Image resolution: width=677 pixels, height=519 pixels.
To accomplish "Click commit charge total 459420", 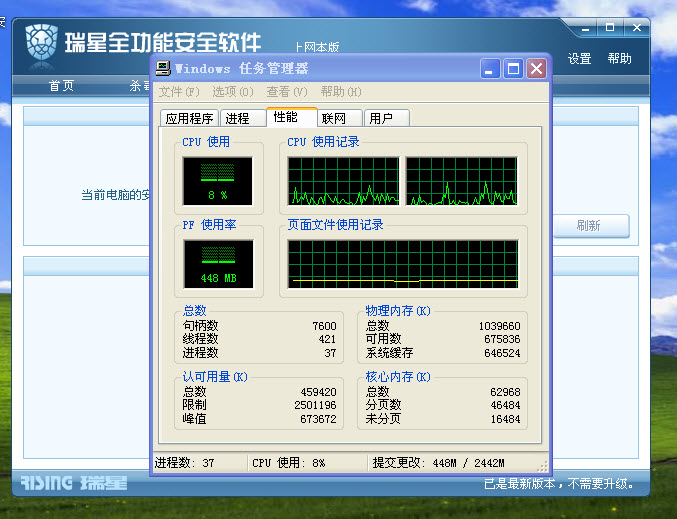I will tap(318, 392).
